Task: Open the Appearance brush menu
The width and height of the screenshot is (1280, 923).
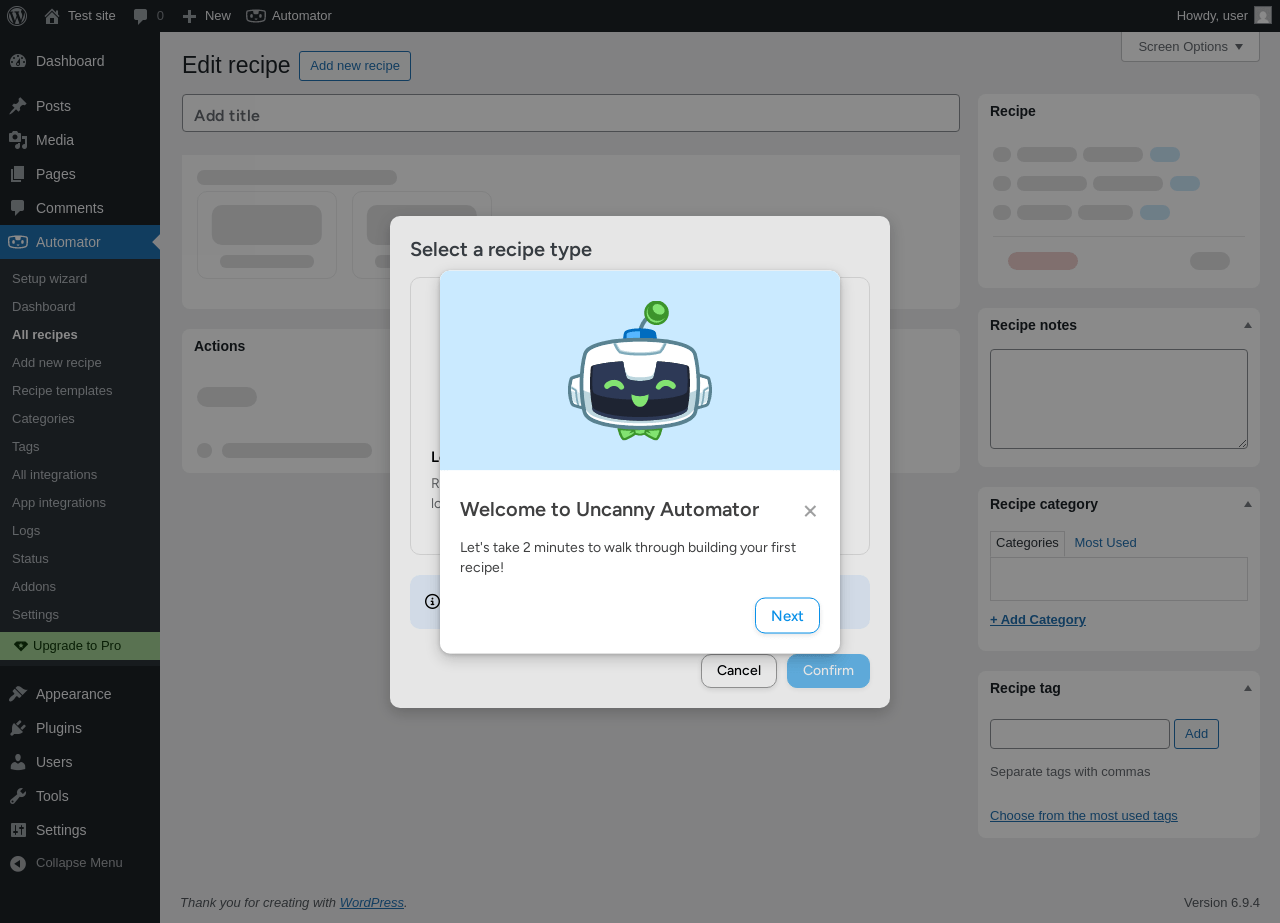Action: [x=80, y=694]
